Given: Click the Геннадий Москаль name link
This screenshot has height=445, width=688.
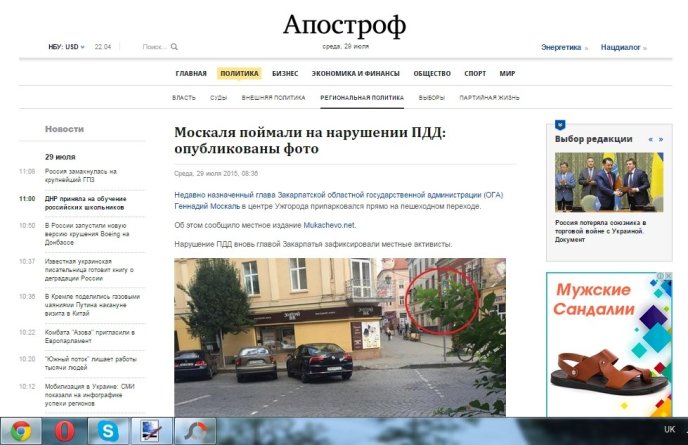Looking at the screenshot, I should (207, 206).
